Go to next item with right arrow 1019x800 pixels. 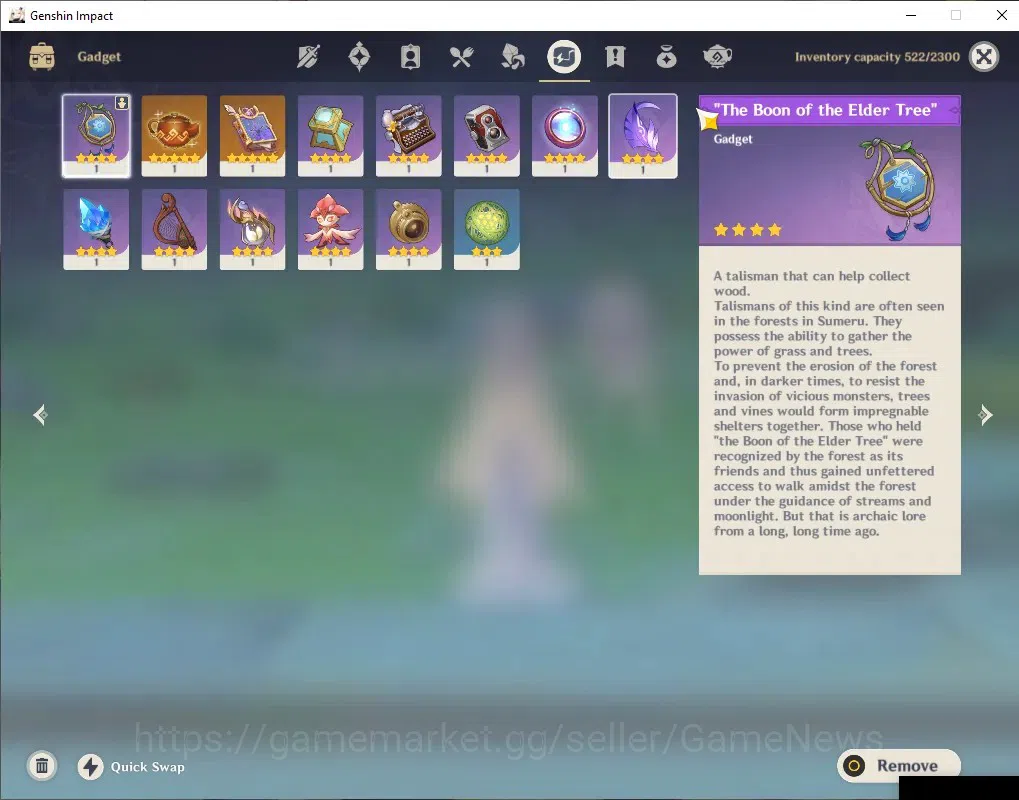click(985, 415)
